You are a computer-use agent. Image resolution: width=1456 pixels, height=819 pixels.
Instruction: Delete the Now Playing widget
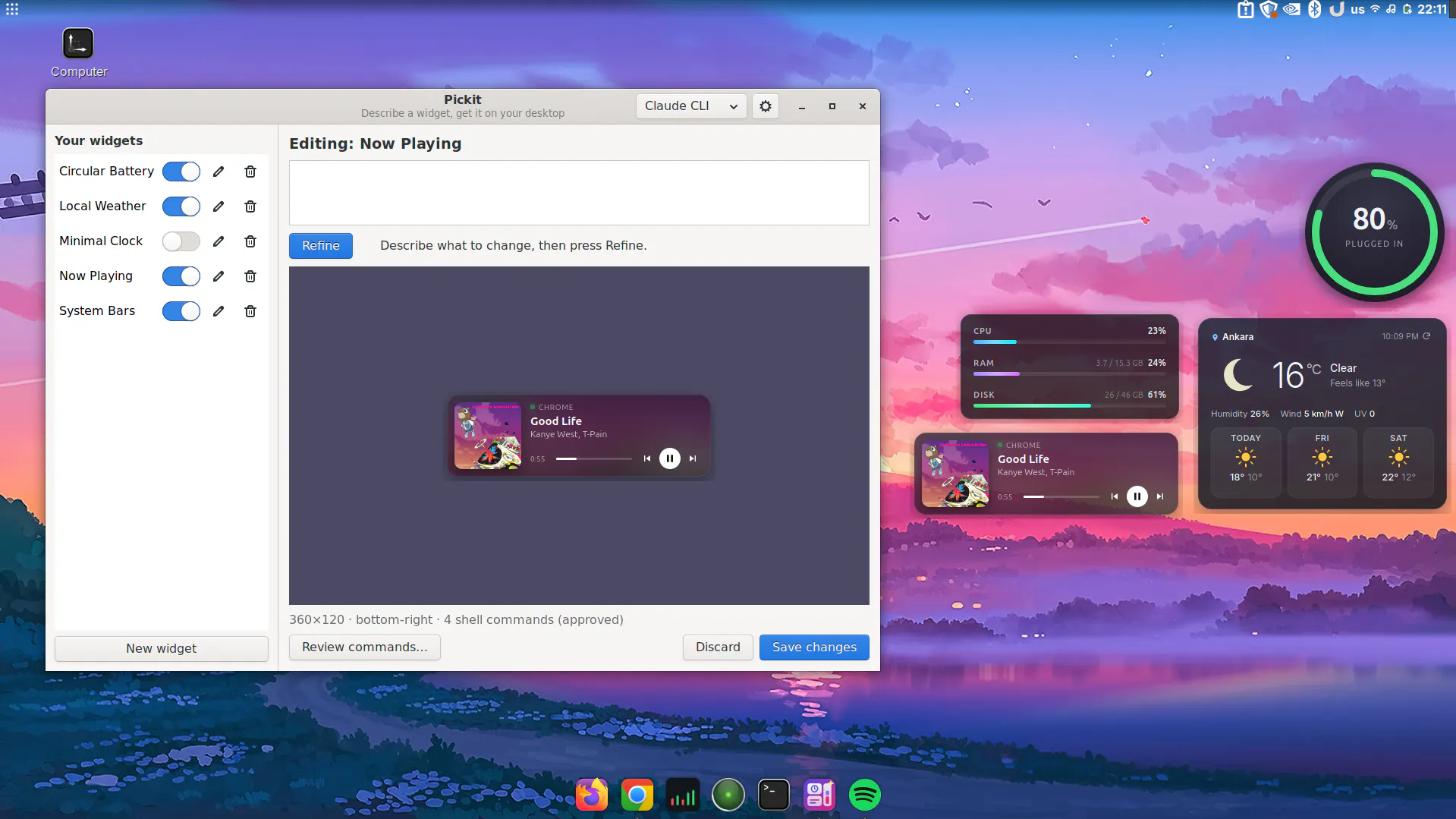[250, 276]
